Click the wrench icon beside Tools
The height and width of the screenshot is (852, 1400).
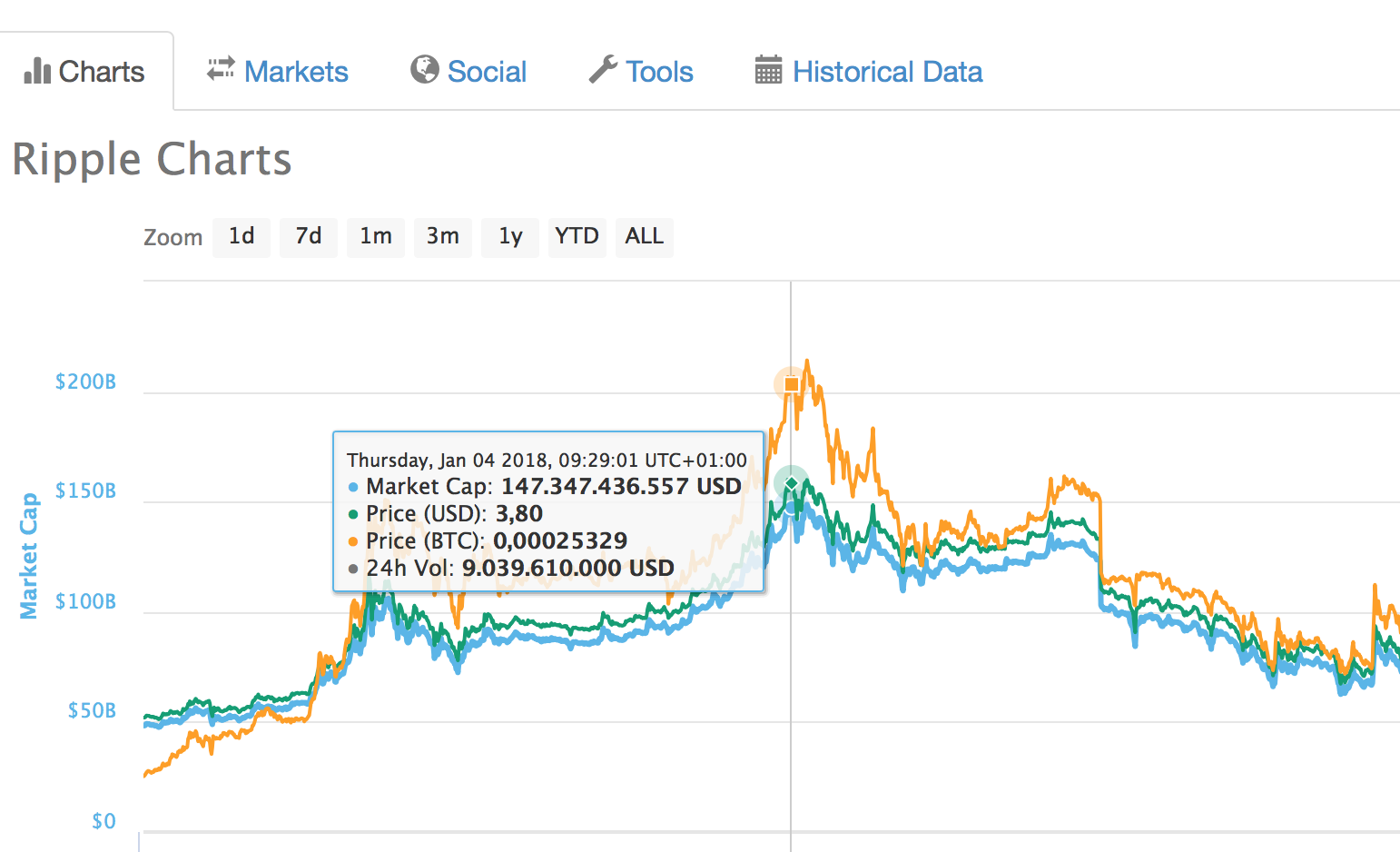tap(603, 70)
